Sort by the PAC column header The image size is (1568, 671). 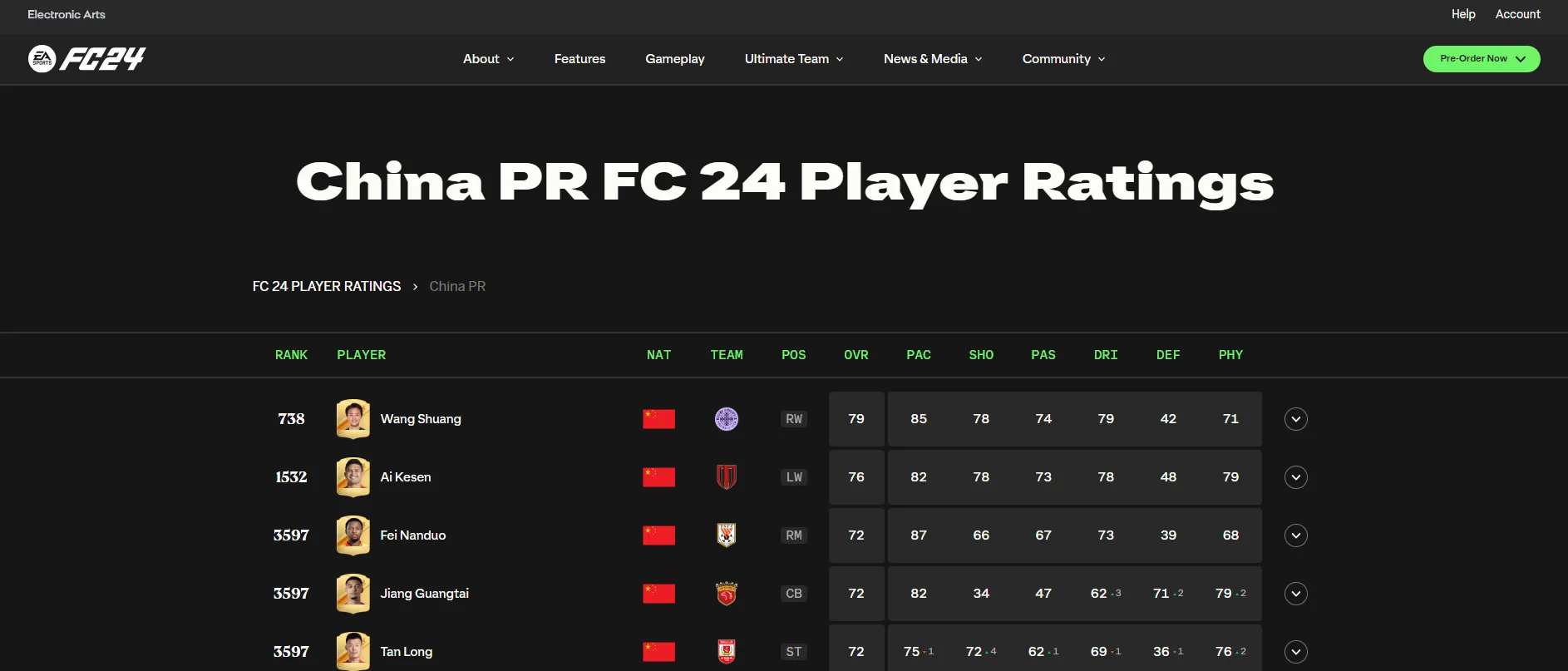(x=919, y=355)
